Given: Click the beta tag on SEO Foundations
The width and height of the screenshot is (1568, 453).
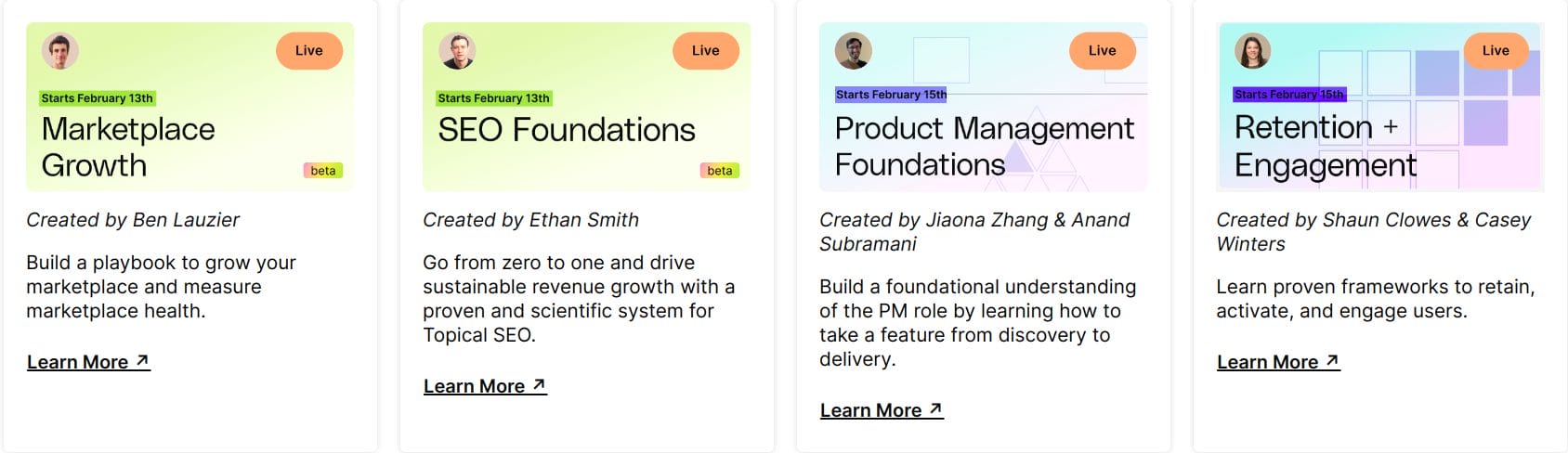Looking at the screenshot, I should point(720,171).
